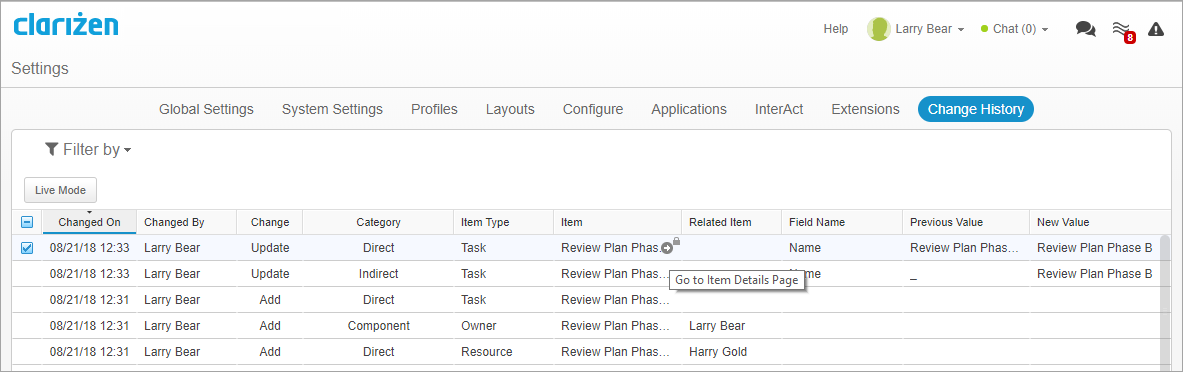Click the Live Mode button
Image resolution: width=1183 pixels, height=372 pixels.
pyautogui.click(x=60, y=190)
